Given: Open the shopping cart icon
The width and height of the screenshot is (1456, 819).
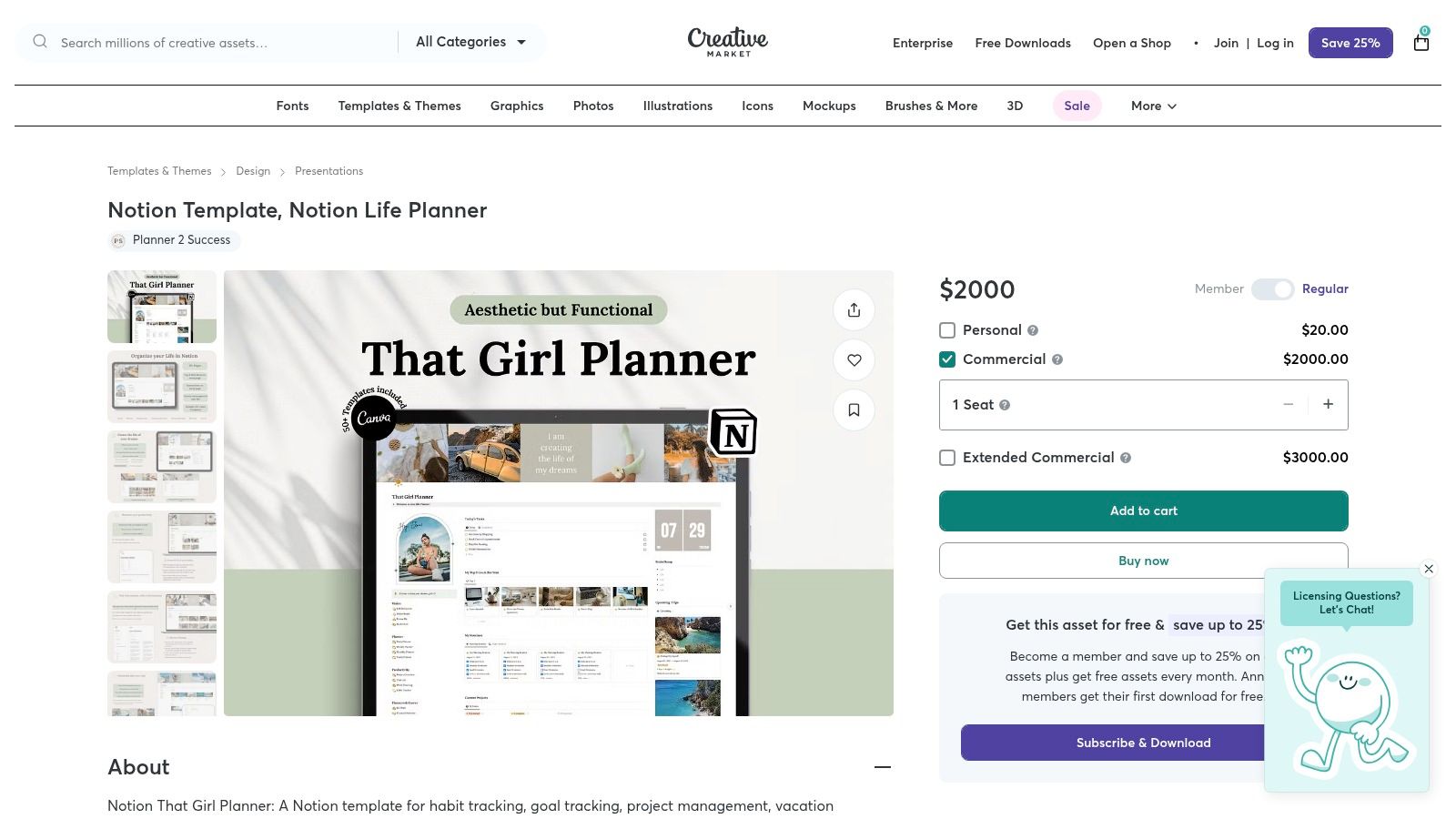Looking at the screenshot, I should (1421, 42).
